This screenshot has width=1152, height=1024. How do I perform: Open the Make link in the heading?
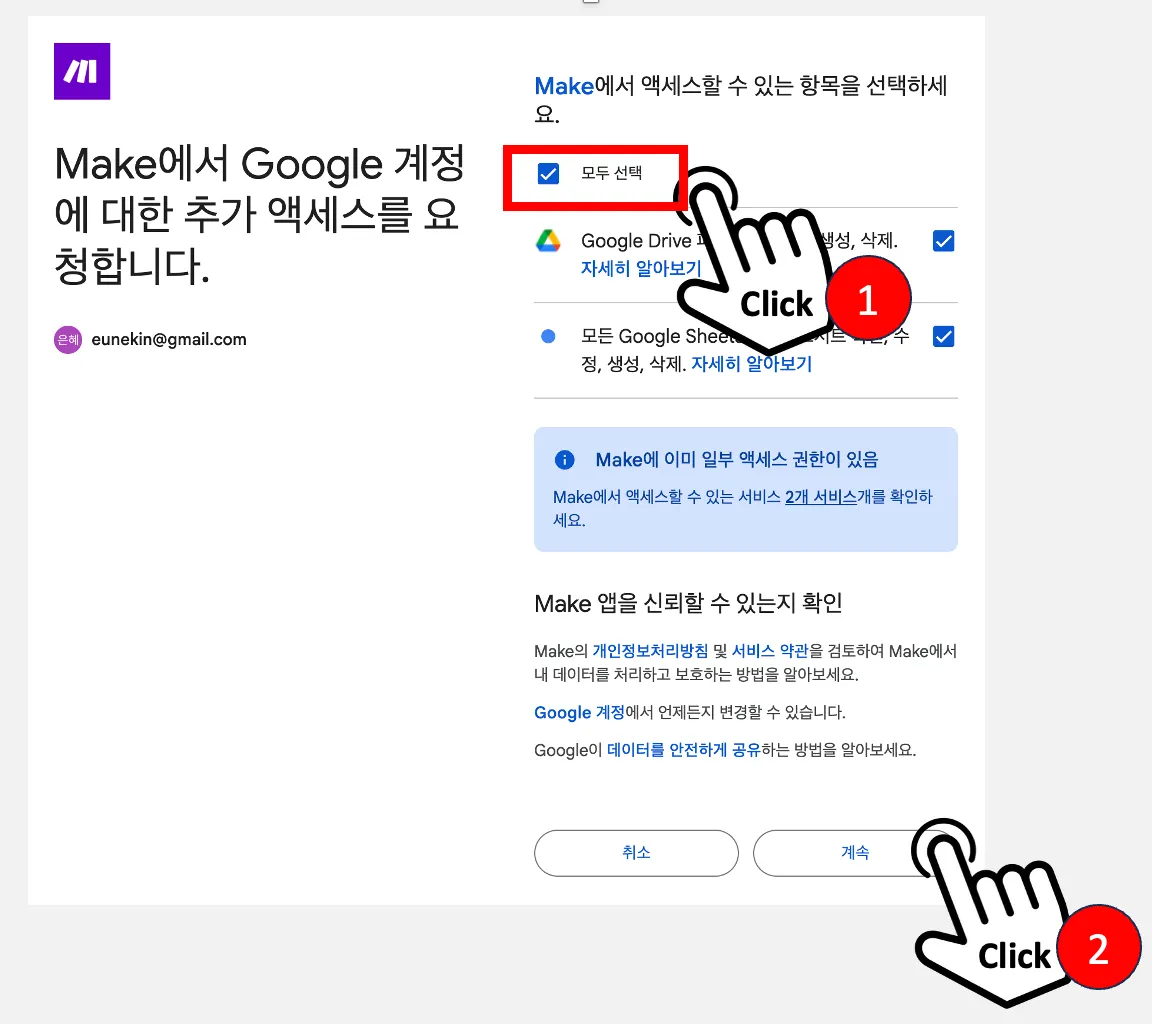(x=564, y=86)
